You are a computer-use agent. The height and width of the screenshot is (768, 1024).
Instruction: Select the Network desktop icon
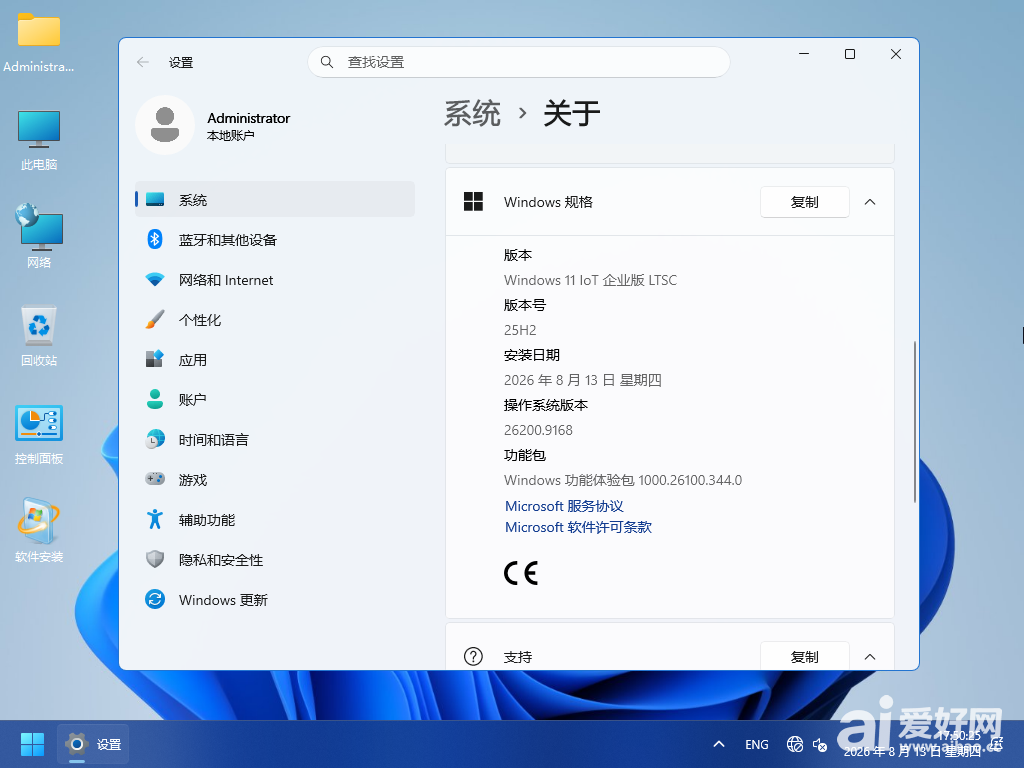(x=39, y=236)
